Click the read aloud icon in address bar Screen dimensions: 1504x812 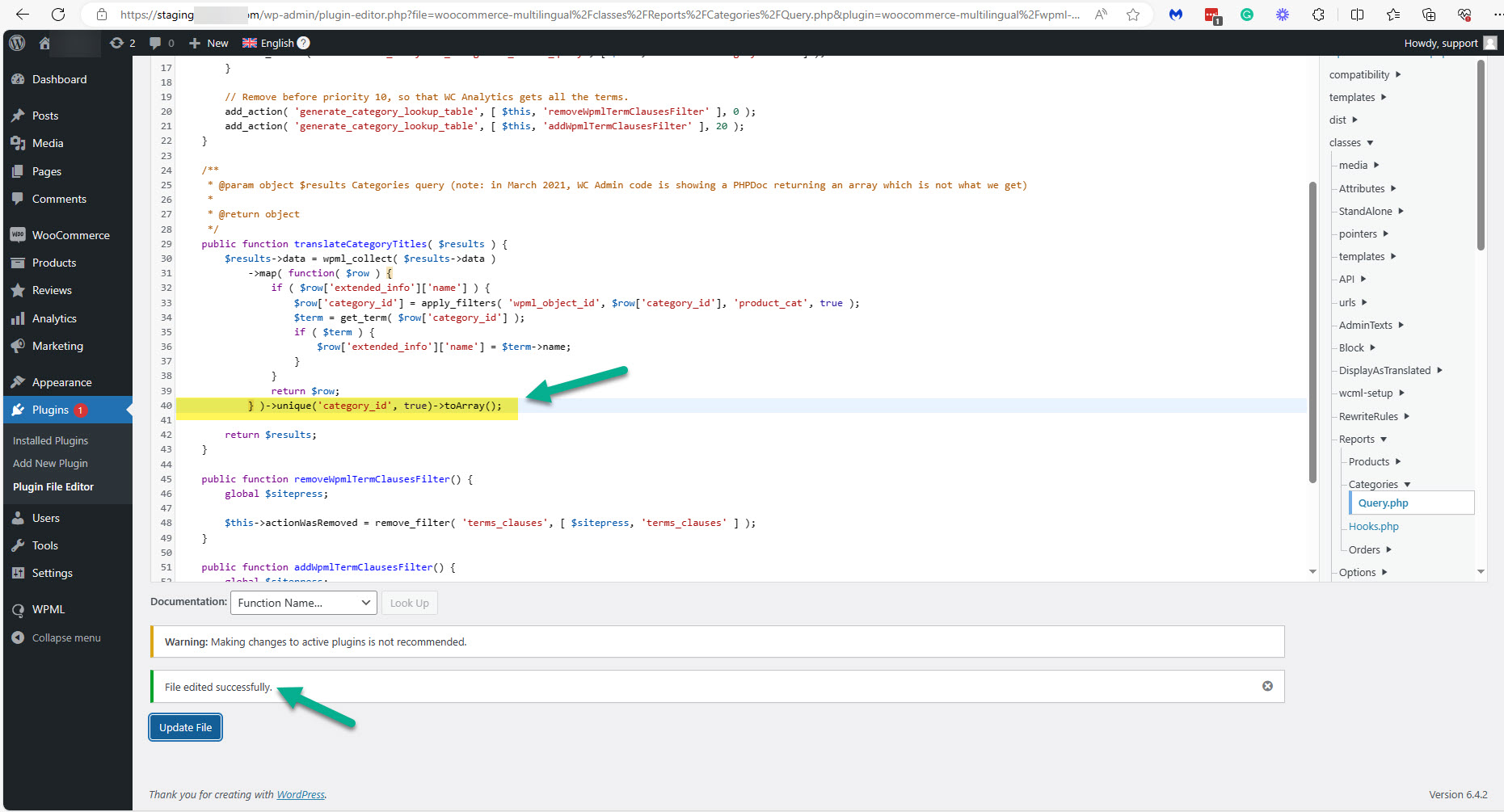coord(1101,15)
